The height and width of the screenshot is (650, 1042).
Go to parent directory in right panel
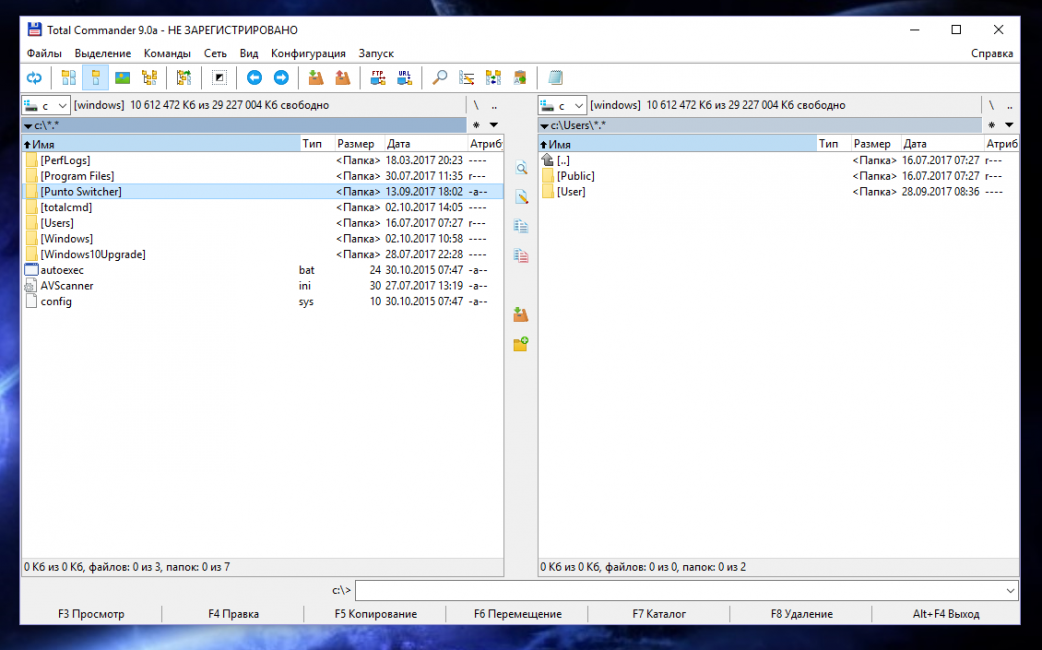1009,105
